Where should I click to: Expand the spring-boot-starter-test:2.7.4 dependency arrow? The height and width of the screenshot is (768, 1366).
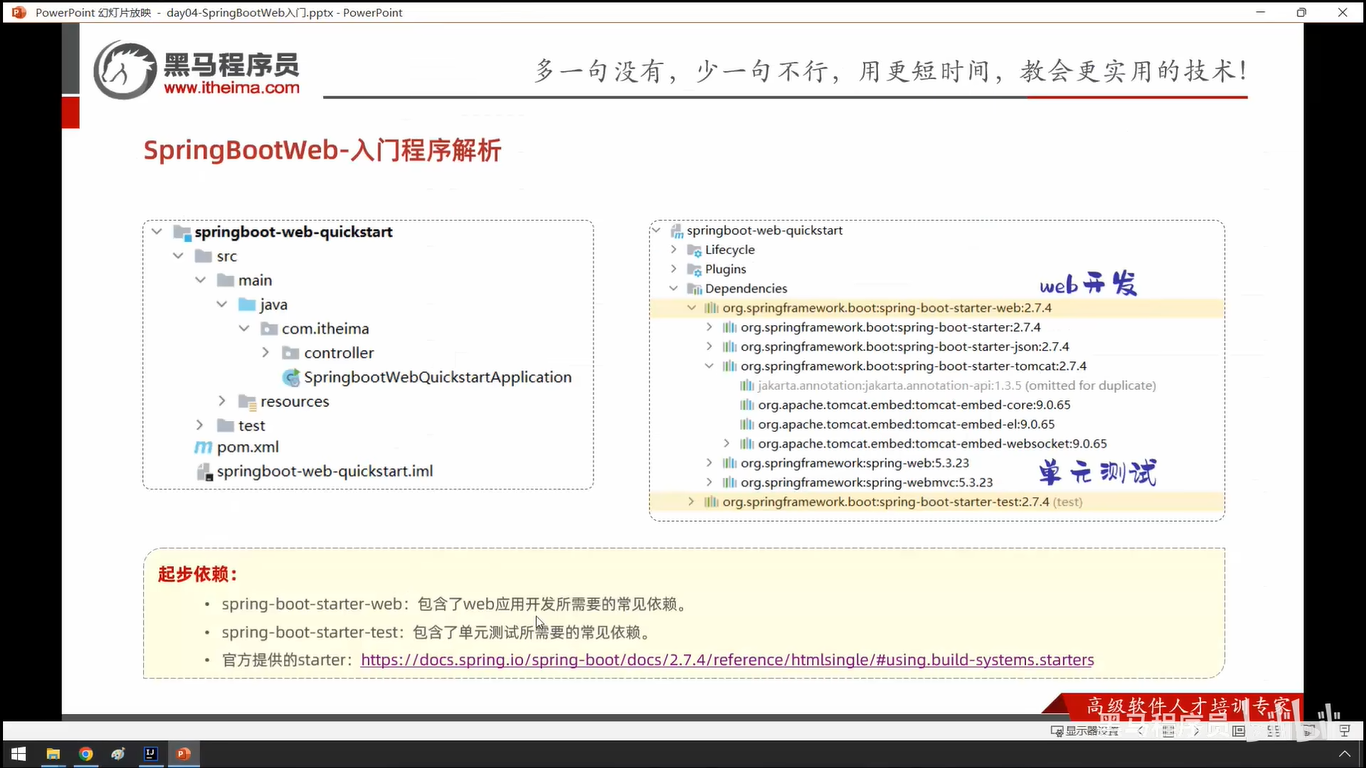tap(691, 501)
